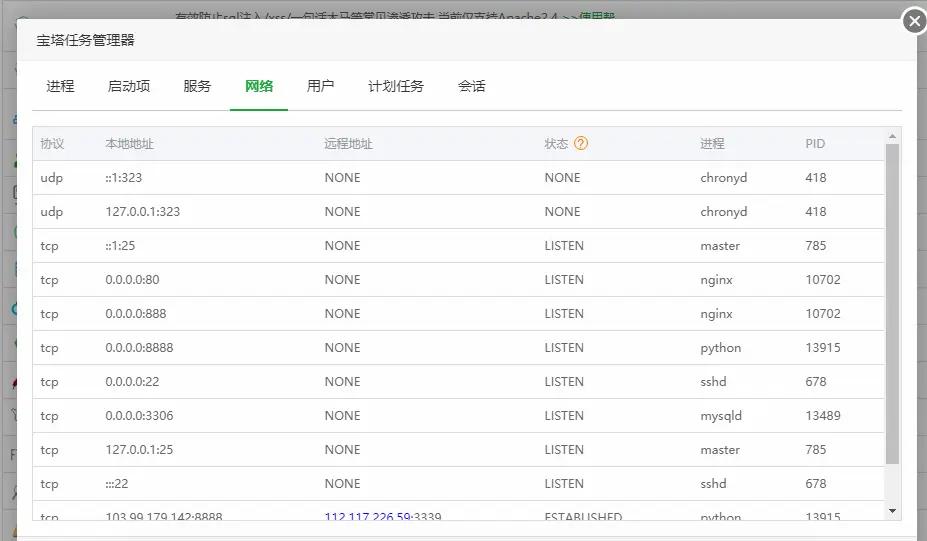Viewport: 927px width, 541px height.
Task: Click the help icon beside 状态 header
Action: click(581, 143)
